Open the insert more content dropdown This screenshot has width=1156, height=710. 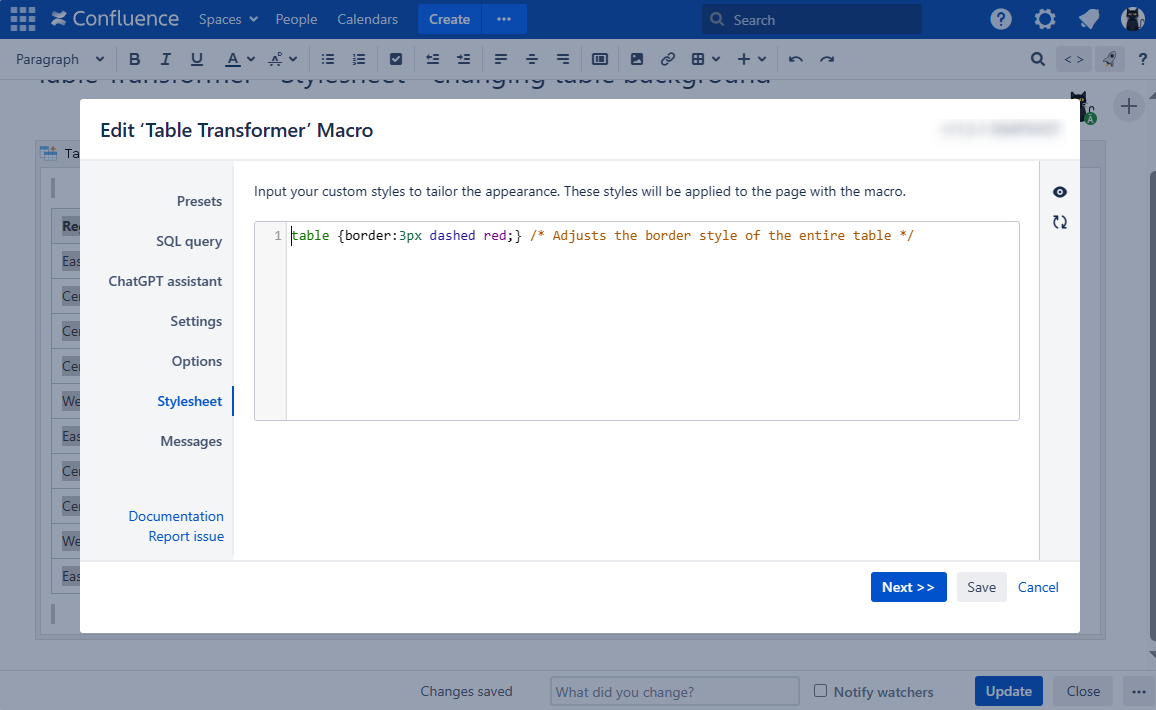[x=752, y=59]
